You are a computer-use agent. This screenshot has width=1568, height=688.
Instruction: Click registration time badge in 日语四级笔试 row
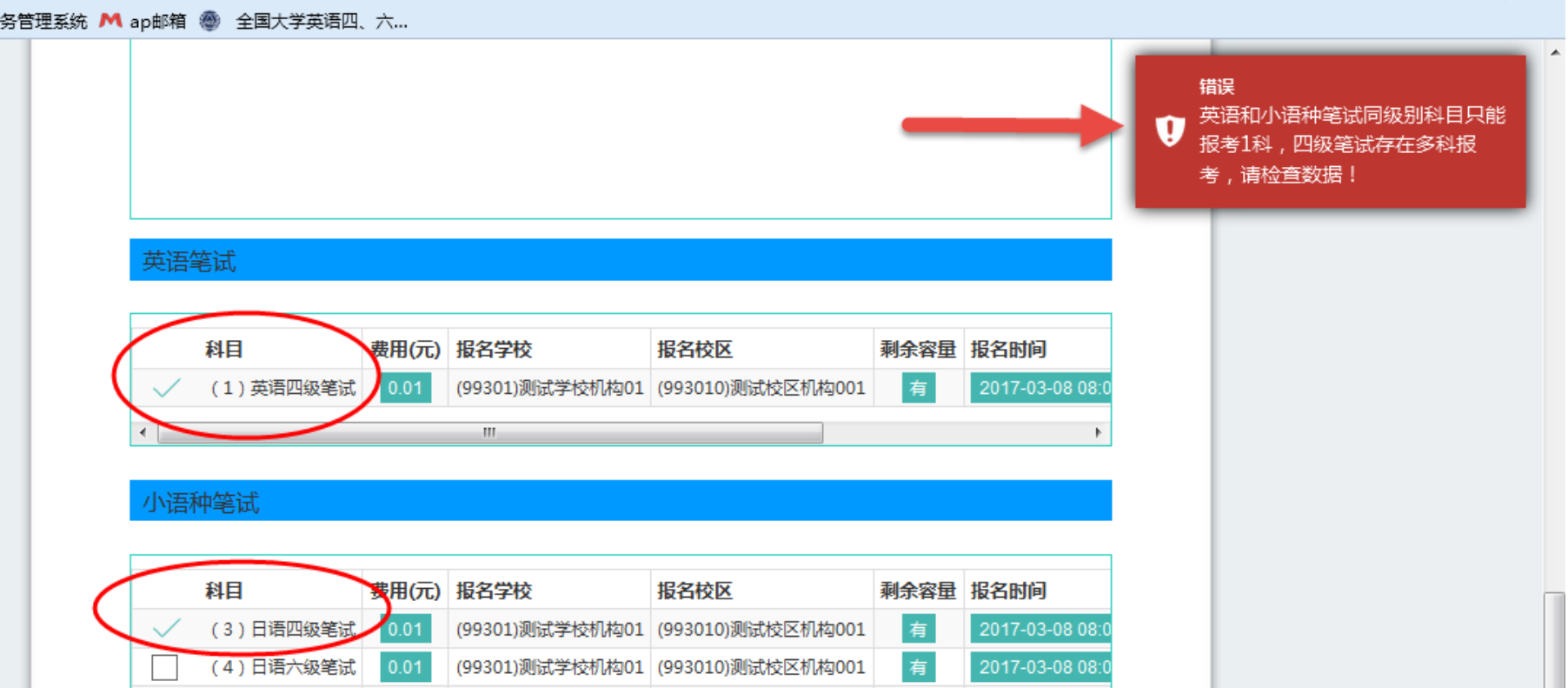click(x=1040, y=629)
